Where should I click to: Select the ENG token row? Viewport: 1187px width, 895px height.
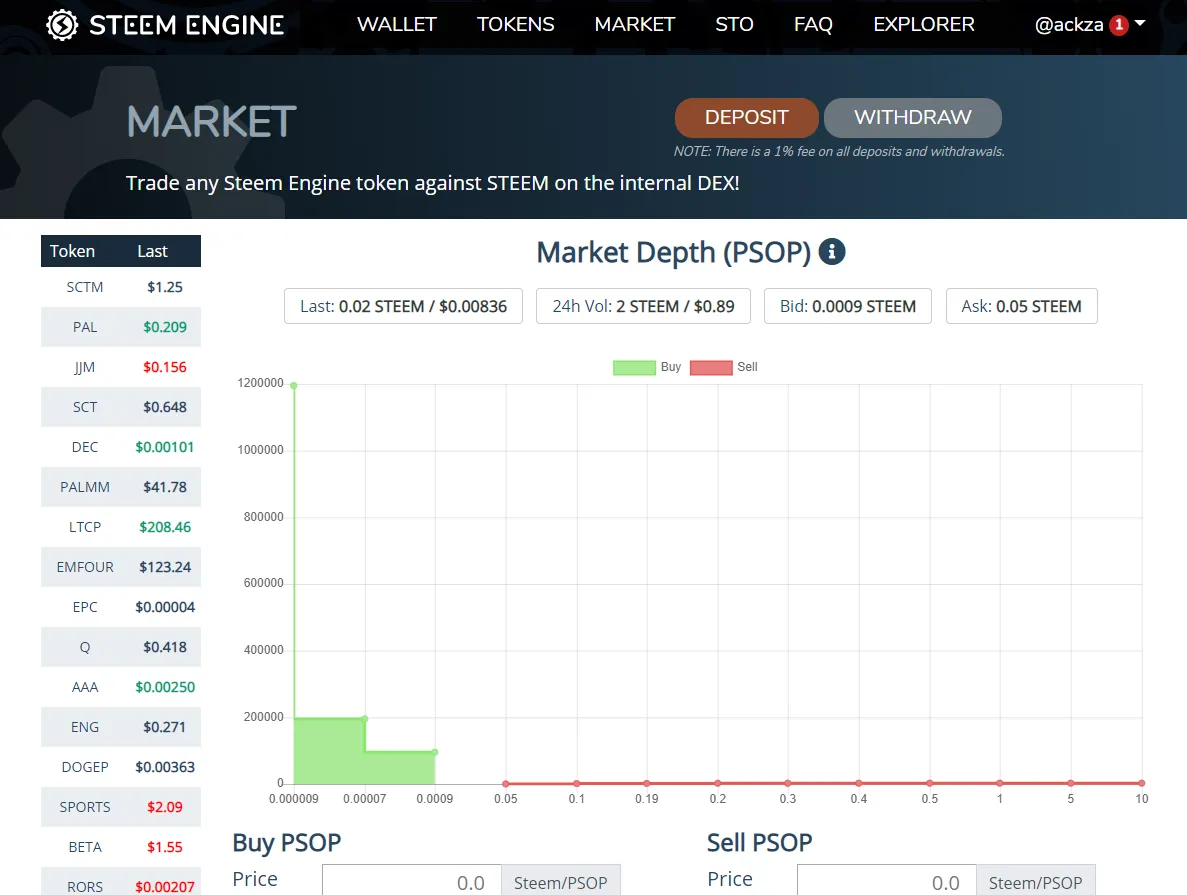tap(121, 727)
